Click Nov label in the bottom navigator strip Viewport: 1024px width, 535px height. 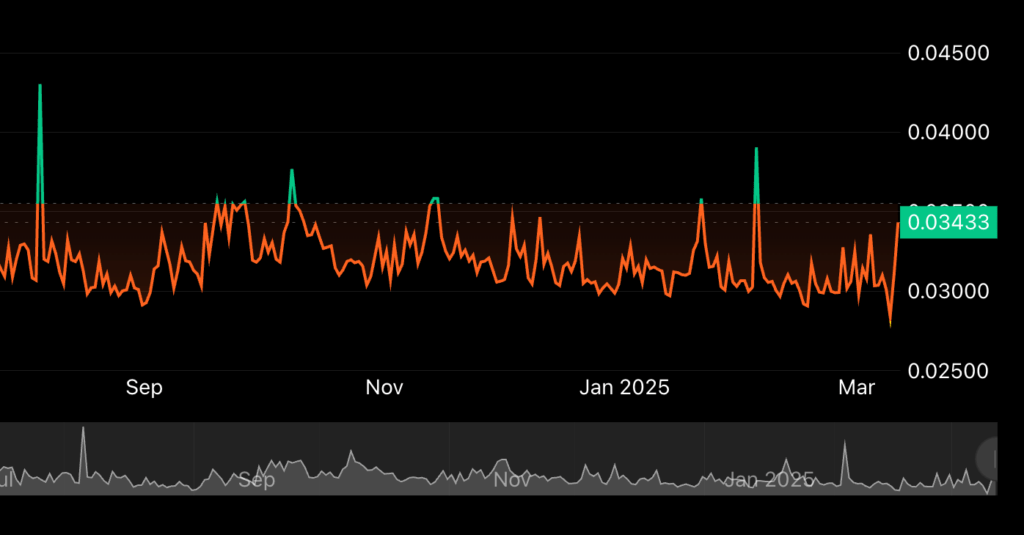pos(512,481)
